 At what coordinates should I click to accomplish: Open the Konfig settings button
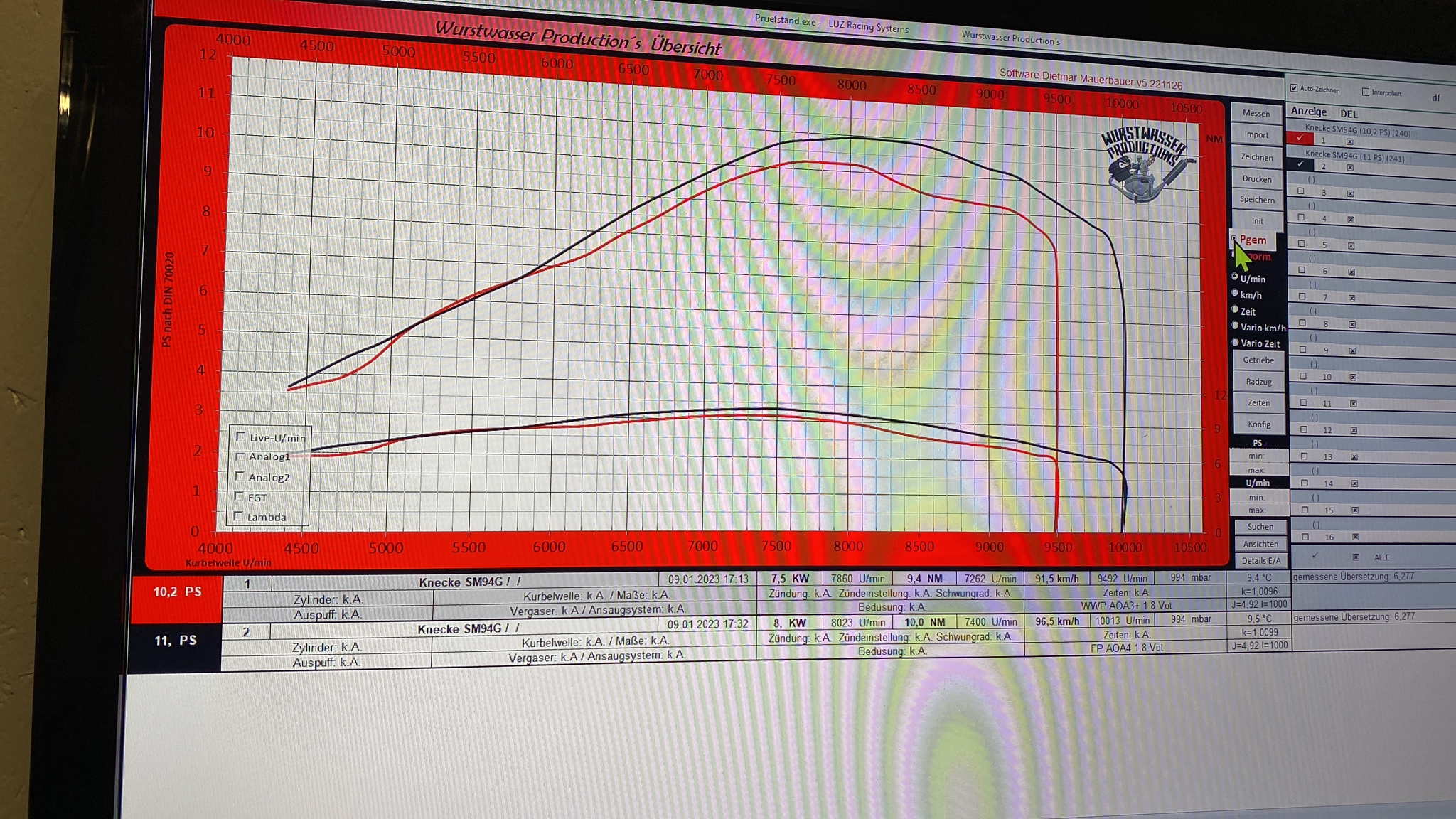pos(1258,424)
